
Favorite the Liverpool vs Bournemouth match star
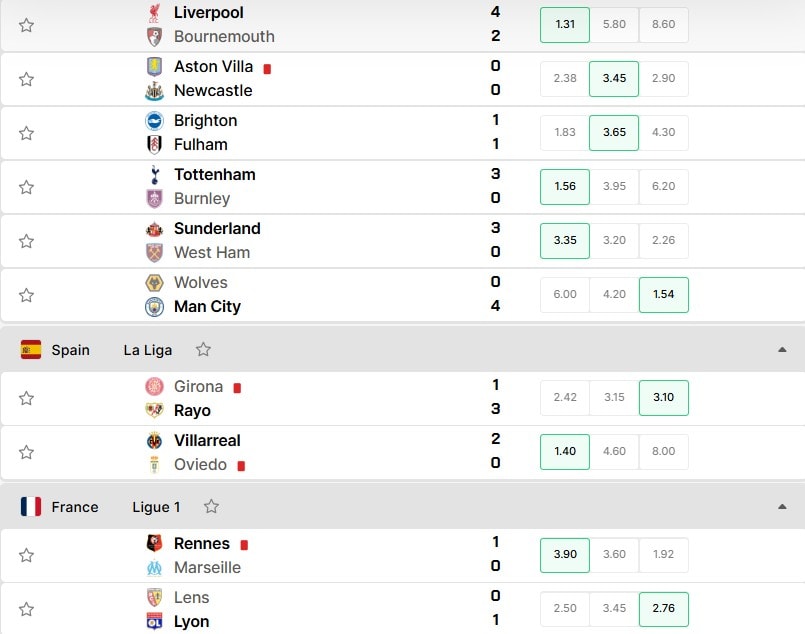(x=26, y=25)
